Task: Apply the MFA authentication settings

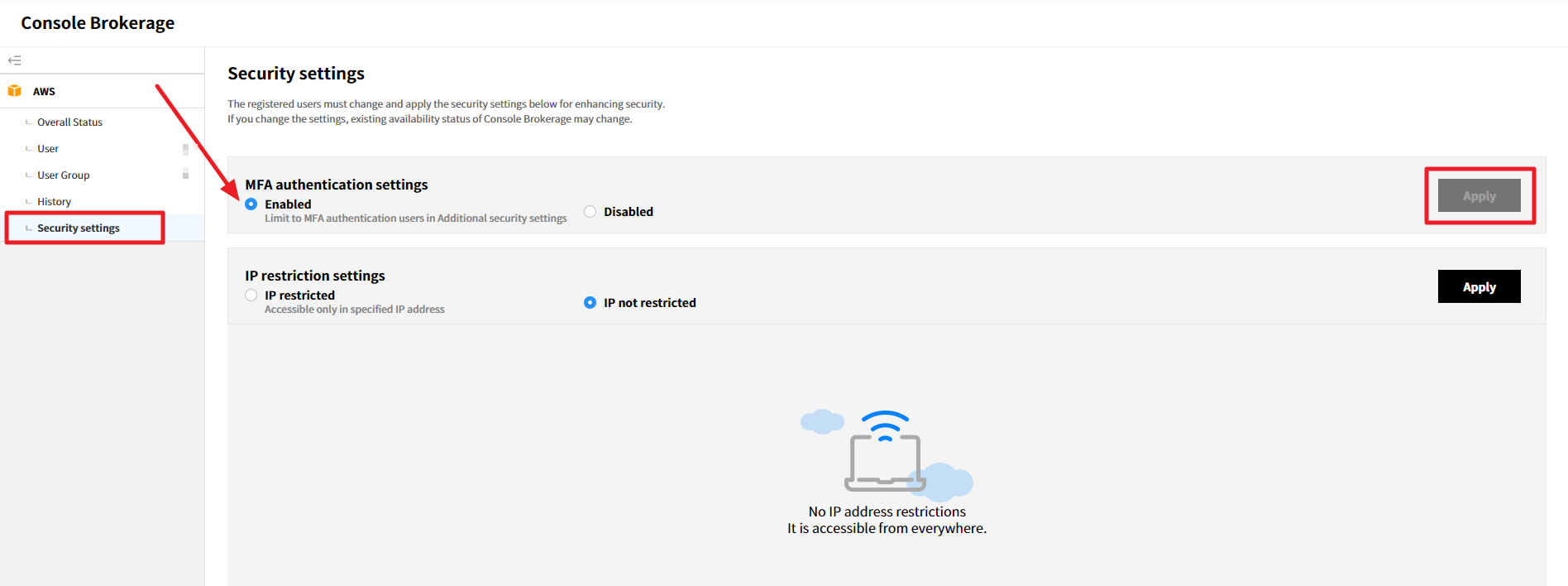Action: click(1479, 196)
